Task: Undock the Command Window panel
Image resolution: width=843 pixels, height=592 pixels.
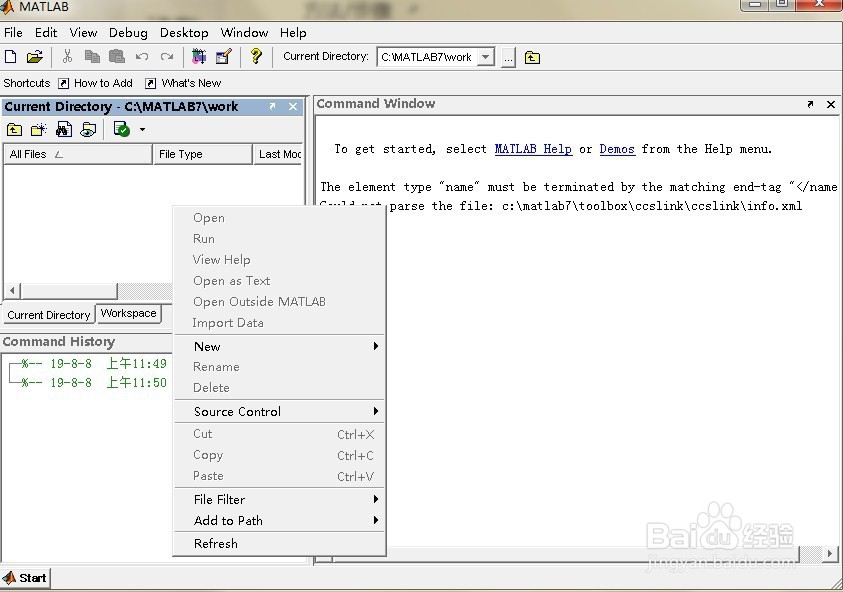Action: [x=810, y=104]
